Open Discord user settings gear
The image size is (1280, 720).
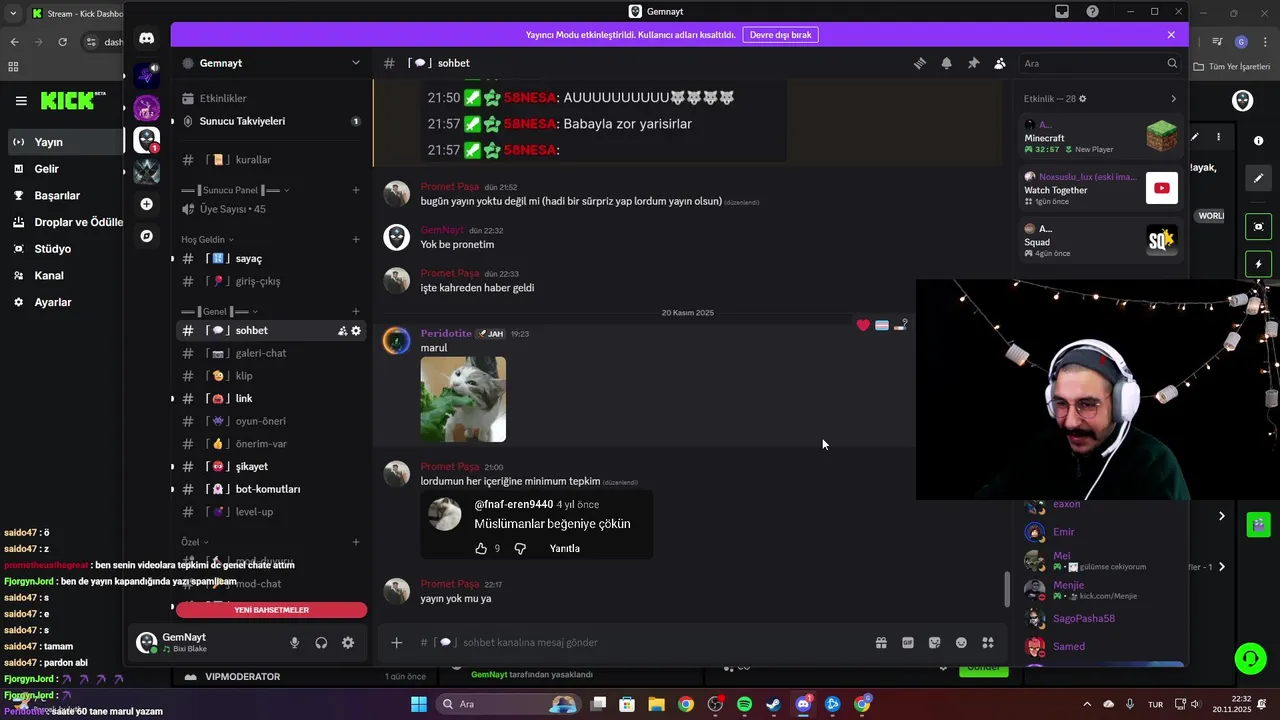(x=348, y=643)
